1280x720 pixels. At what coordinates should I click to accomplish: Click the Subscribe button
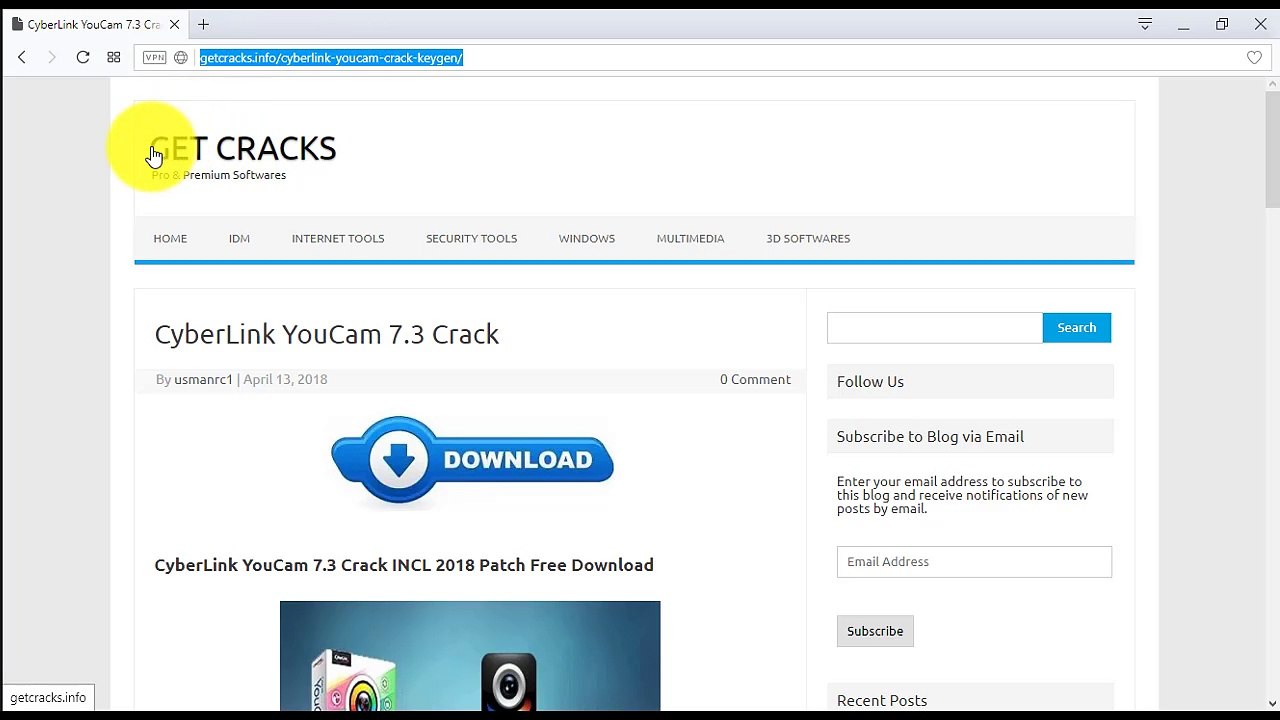(x=875, y=631)
